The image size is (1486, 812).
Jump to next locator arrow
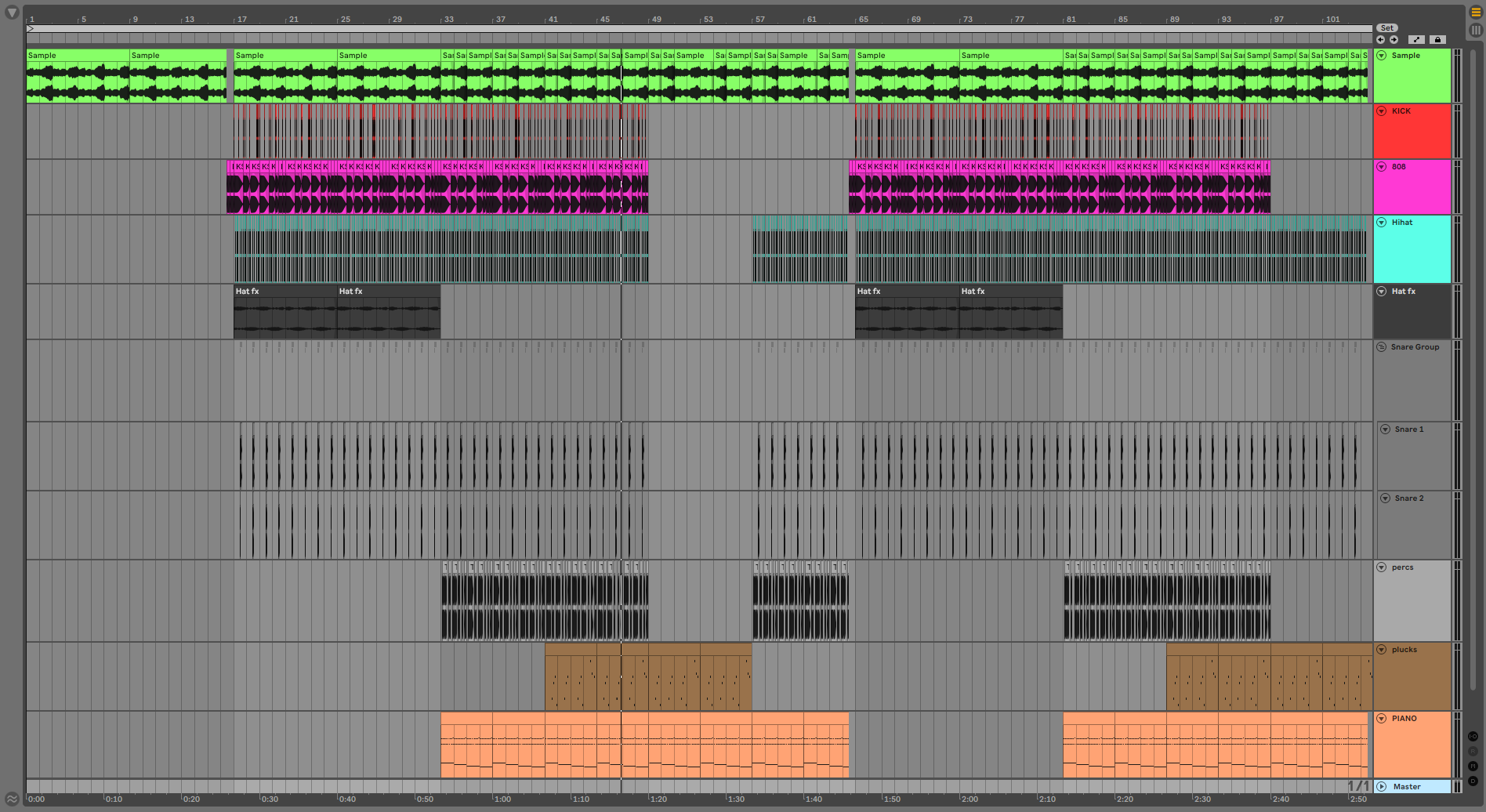(1394, 39)
